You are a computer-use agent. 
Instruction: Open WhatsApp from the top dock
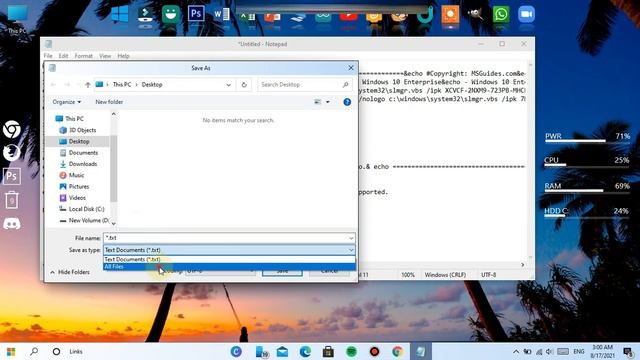click(x=501, y=15)
